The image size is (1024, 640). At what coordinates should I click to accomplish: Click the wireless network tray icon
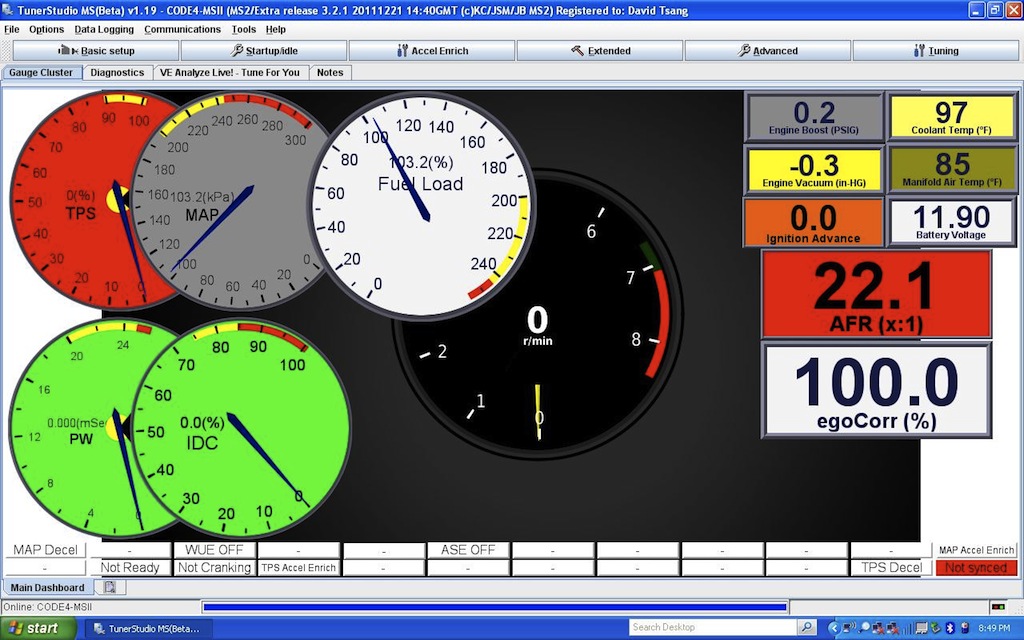coord(849,628)
